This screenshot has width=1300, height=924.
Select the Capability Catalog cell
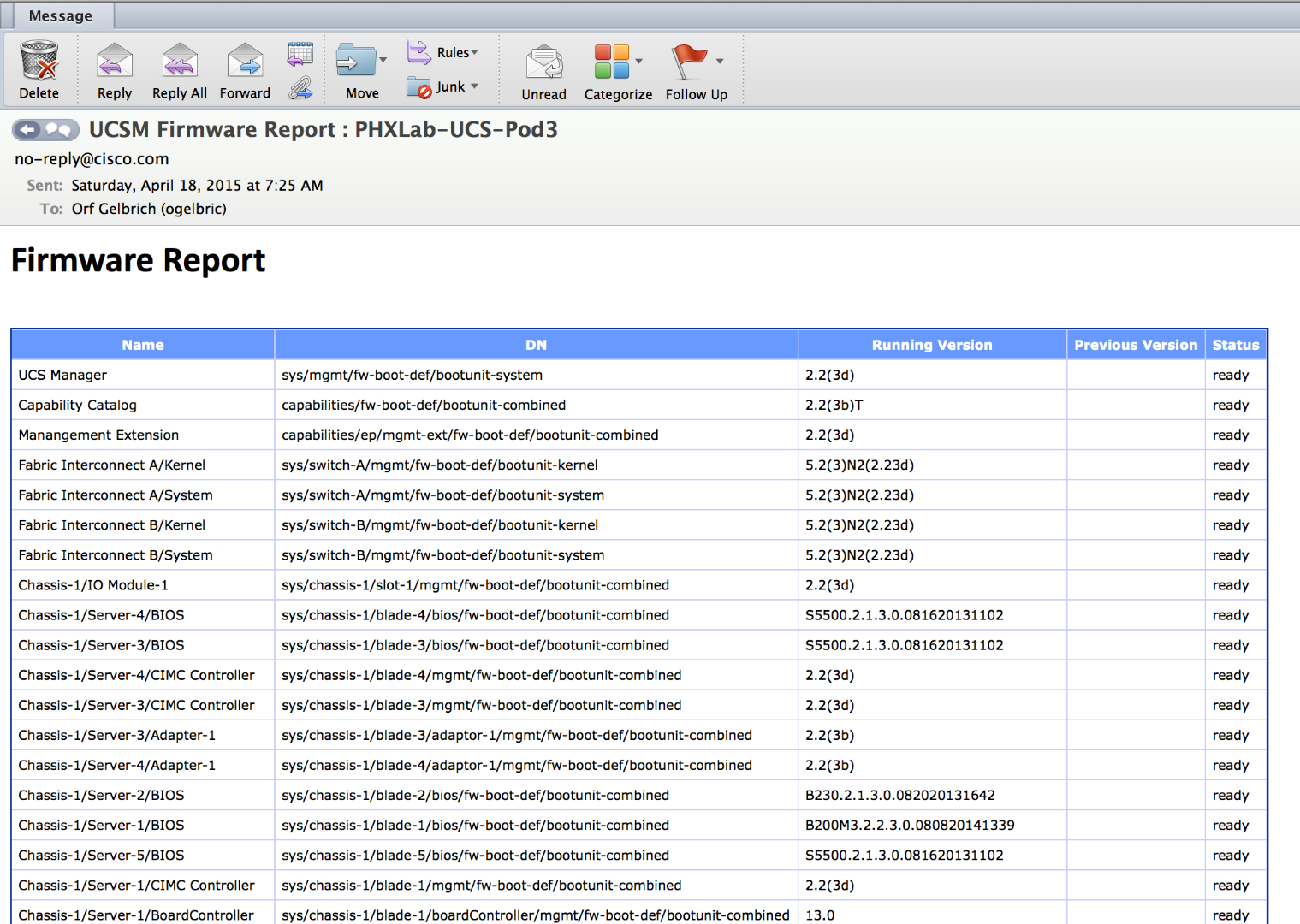click(143, 405)
